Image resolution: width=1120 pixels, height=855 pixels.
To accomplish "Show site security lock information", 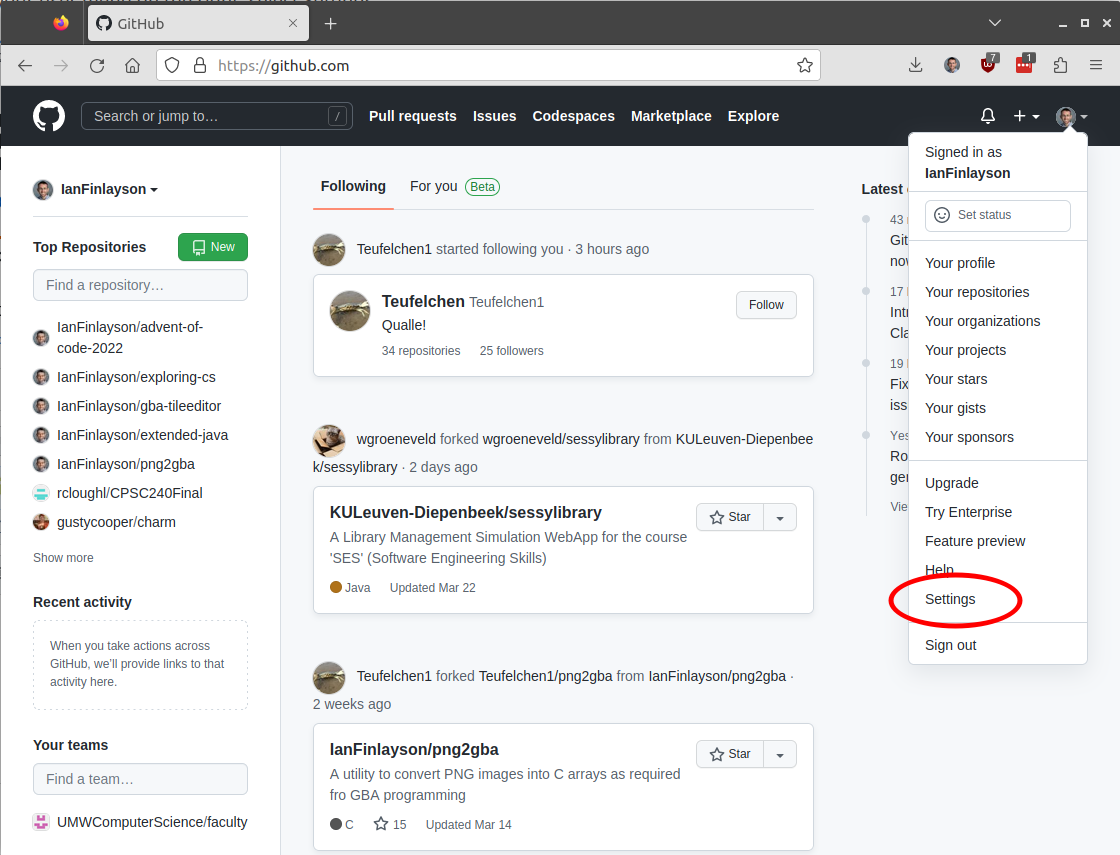I will [200, 66].
